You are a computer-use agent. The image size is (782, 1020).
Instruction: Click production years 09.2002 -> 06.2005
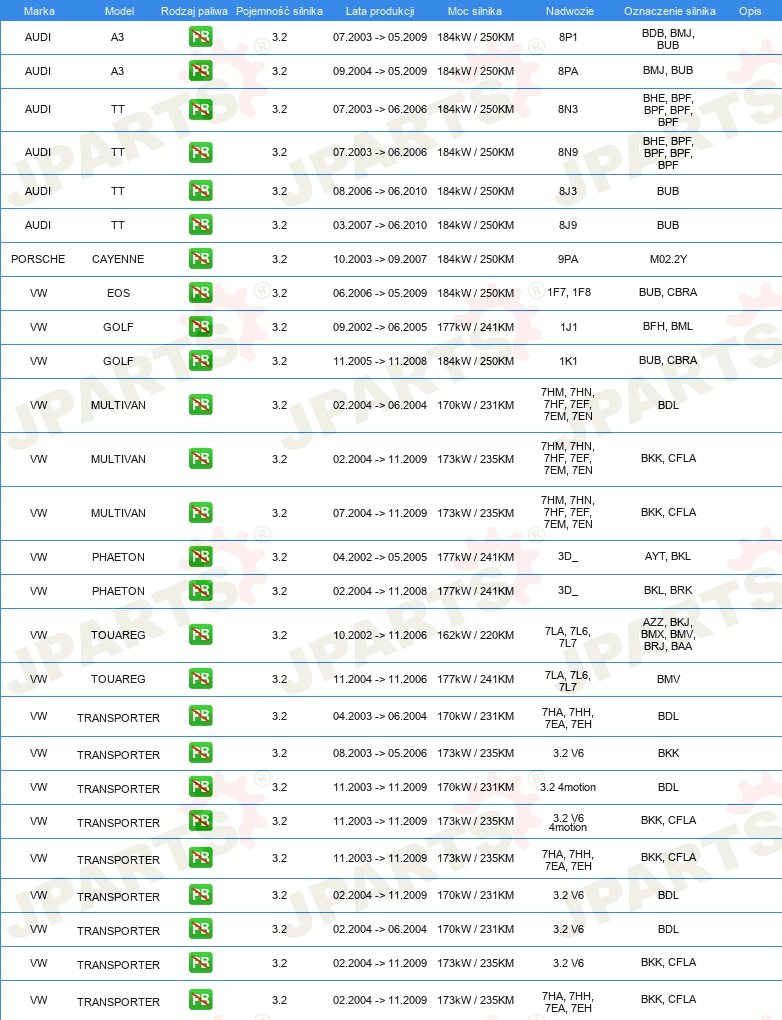[x=380, y=327]
